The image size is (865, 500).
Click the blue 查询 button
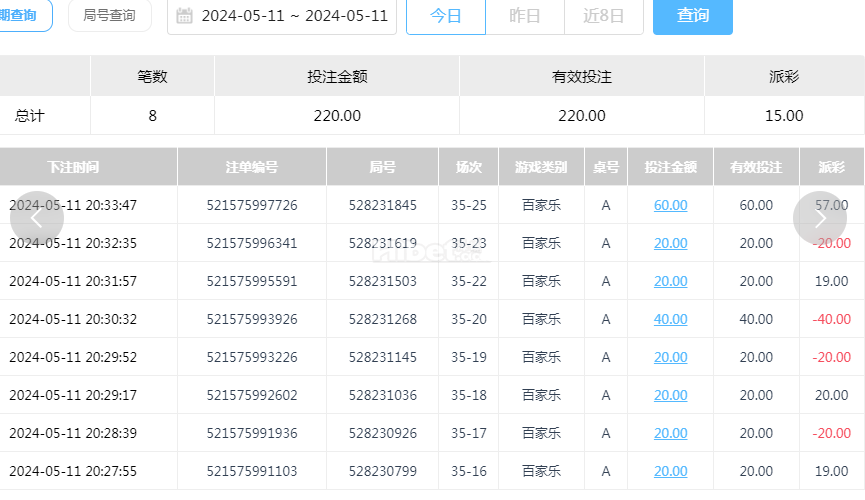tap(693, 16)
